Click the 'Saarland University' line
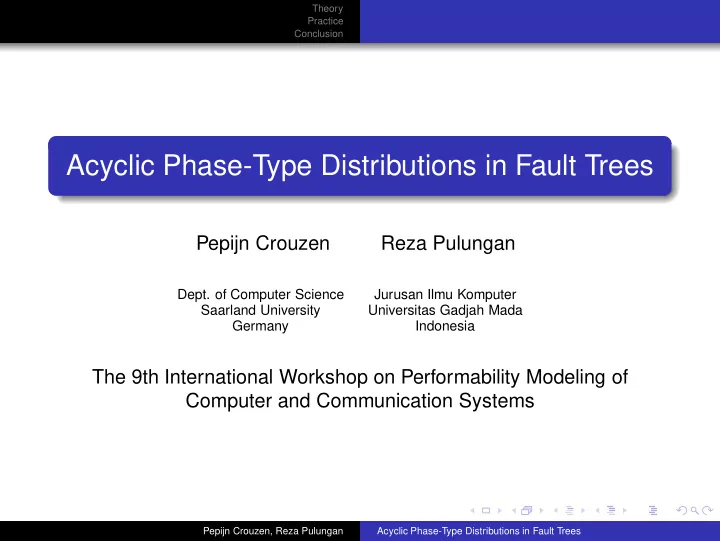 [x=260, y=310]
